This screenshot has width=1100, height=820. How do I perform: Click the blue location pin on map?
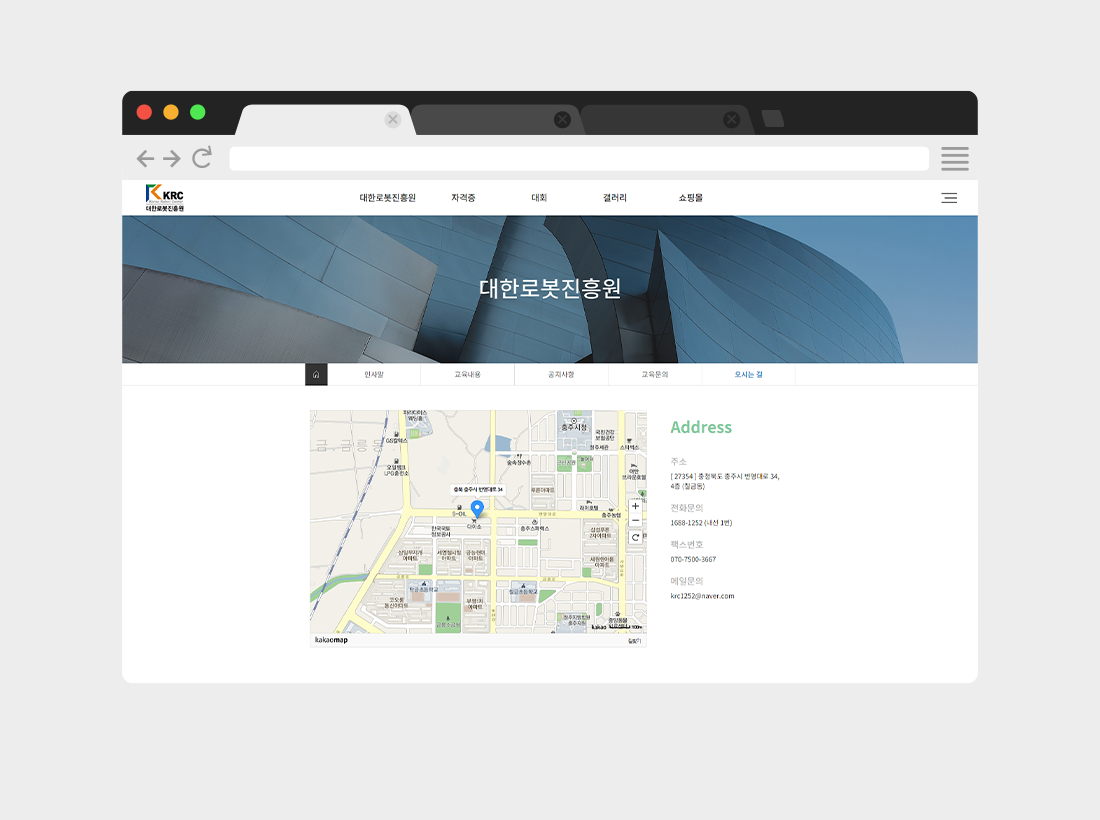pos(477,509)
